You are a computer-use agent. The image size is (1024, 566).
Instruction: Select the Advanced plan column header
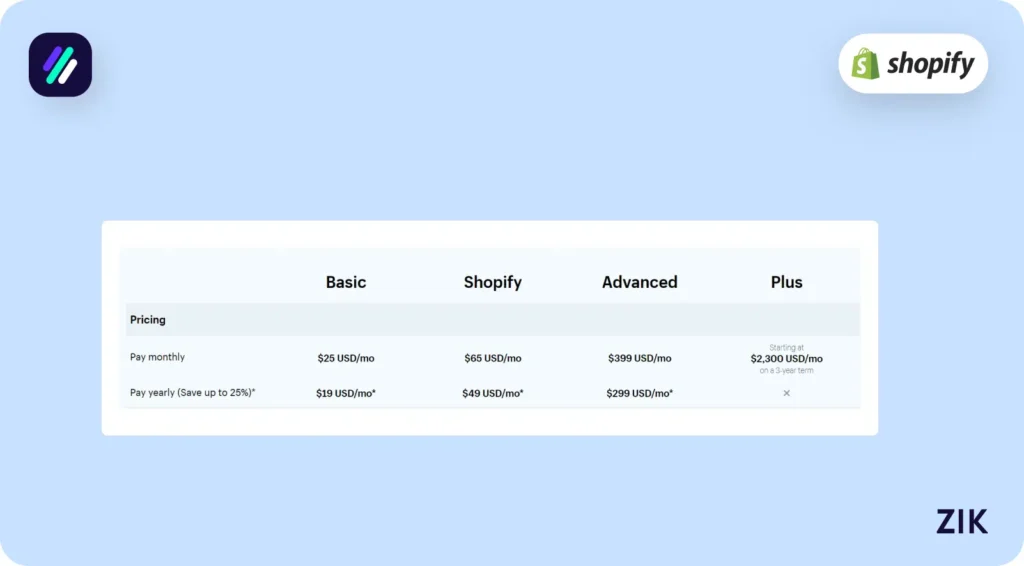[x=639, y=282]
